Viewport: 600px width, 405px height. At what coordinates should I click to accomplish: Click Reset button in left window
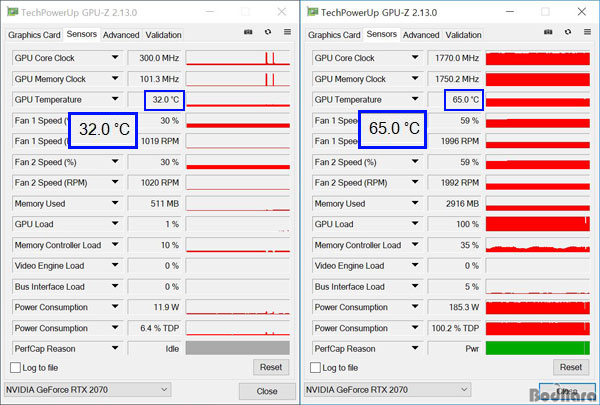point(271,367)
